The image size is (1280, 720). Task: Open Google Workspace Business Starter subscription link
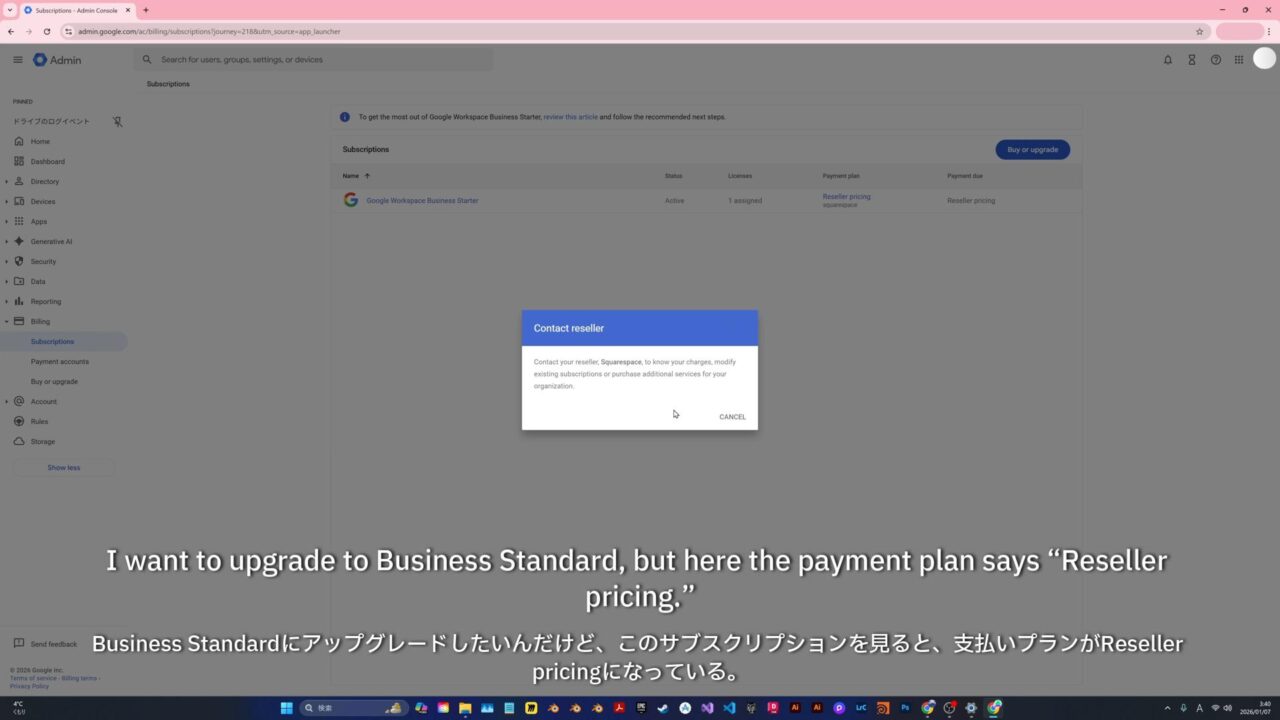tap(422, 201)
